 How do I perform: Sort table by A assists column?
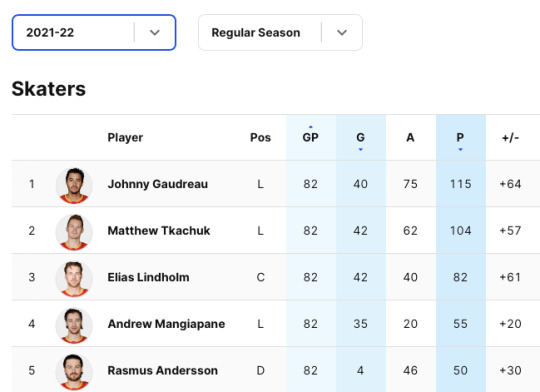(410, 137)
